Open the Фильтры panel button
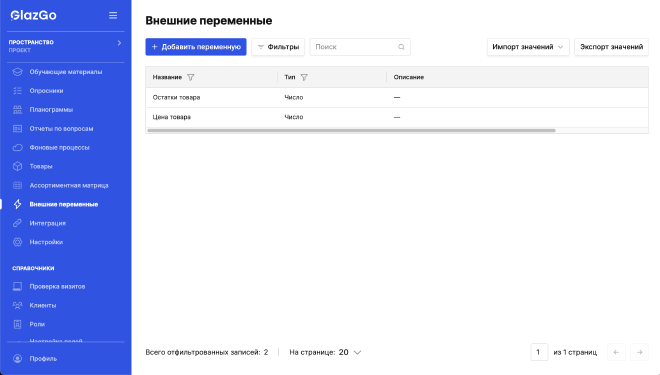The height and width of the screenshot is (375, 660). point(278,47)
